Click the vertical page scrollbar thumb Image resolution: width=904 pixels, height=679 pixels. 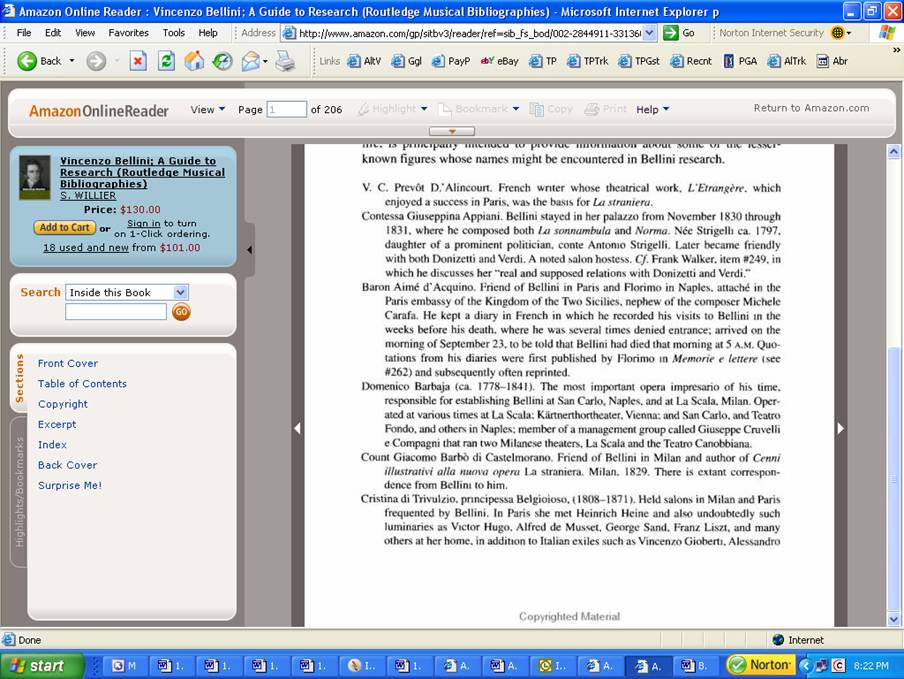[894, 480]
